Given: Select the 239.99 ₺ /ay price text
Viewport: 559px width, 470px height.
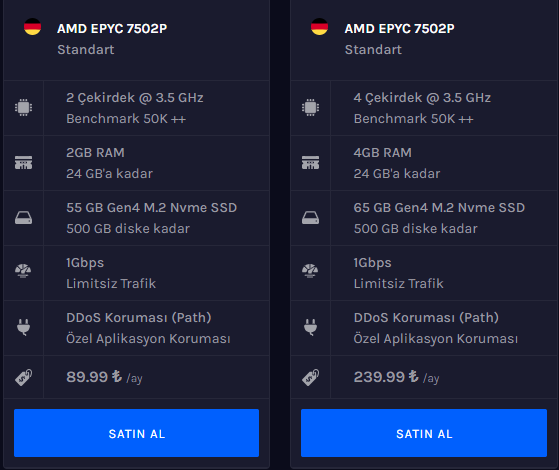Looking at the screenshot, I should [x=396, y=377].
